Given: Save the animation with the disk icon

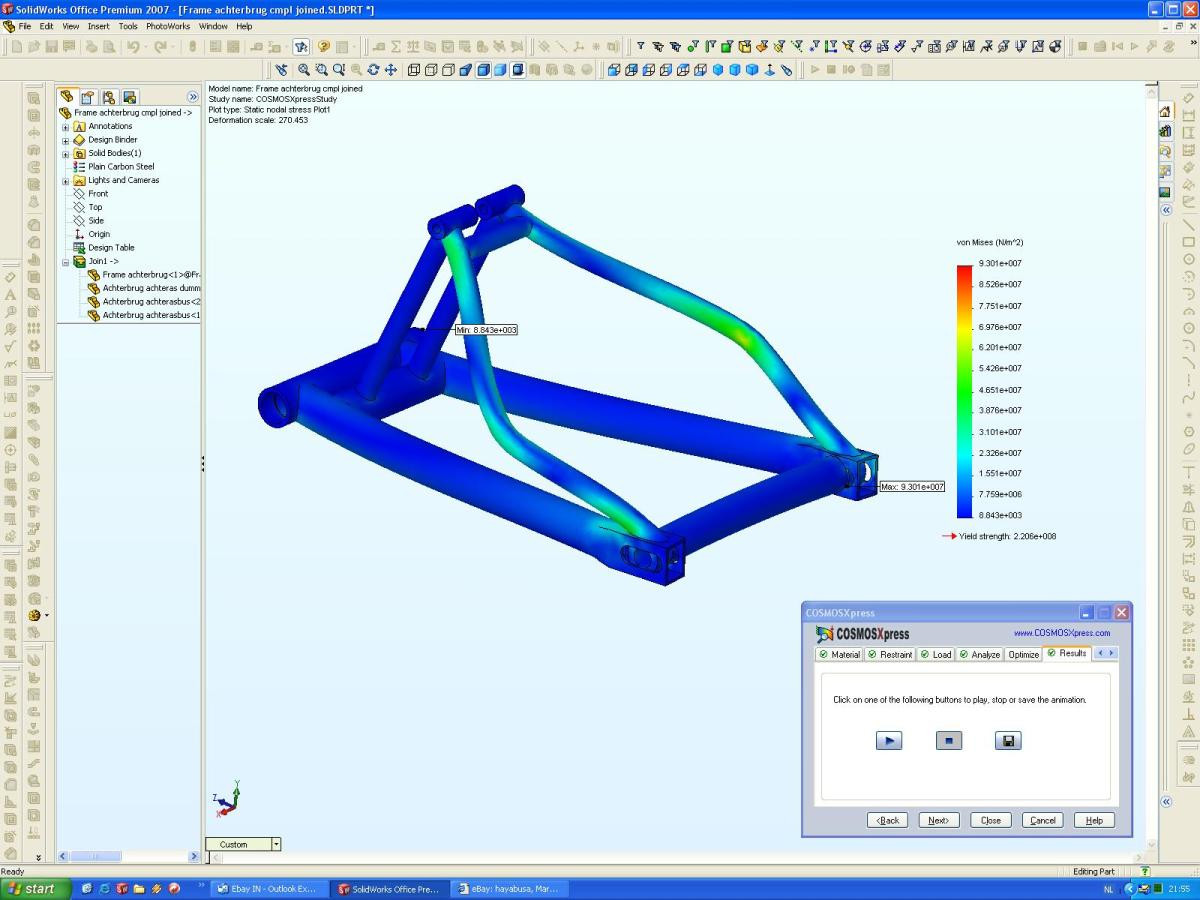Looking at the screenshot, I should tap(1008, 741).
